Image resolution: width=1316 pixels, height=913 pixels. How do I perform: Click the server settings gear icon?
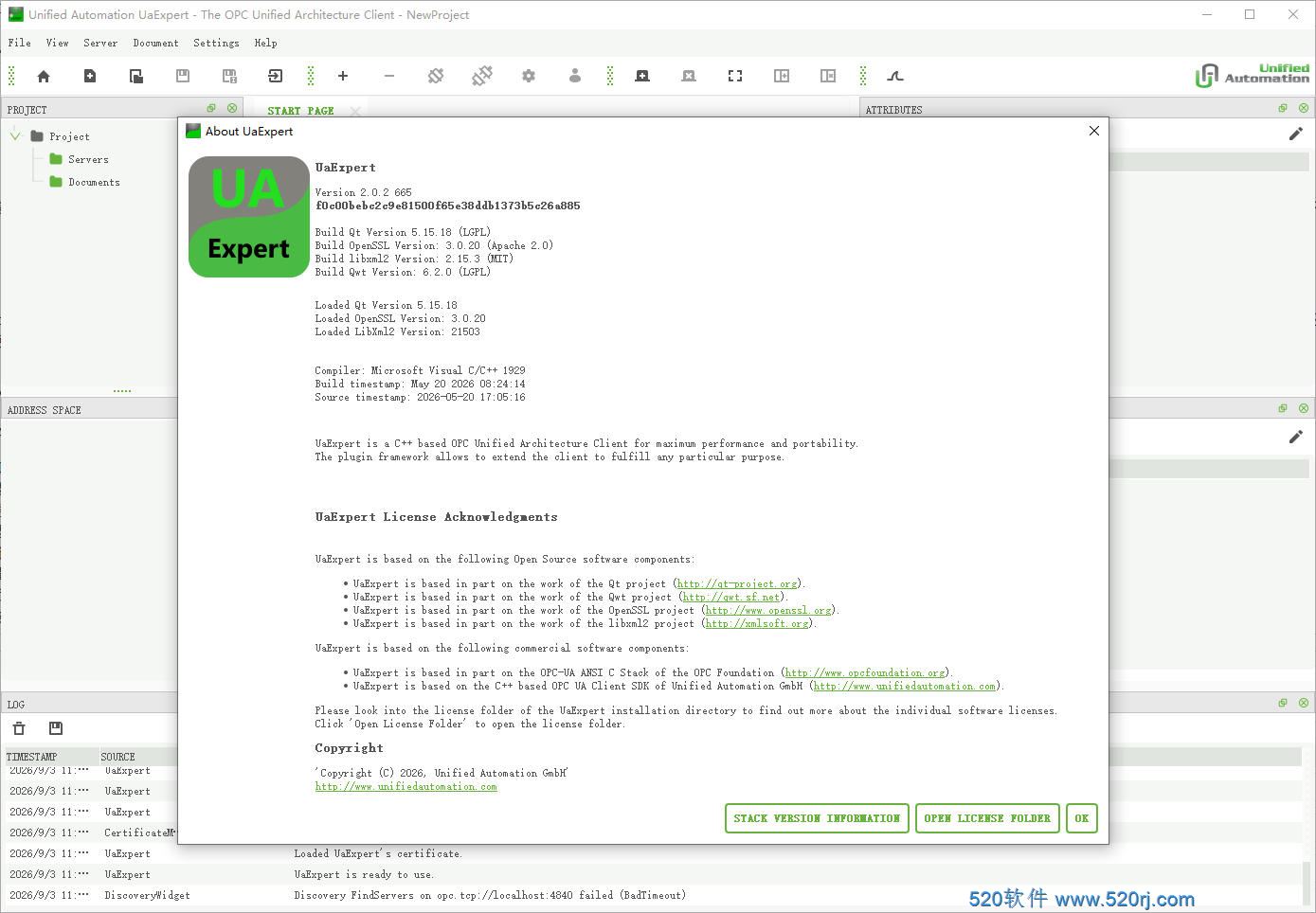click(x=529, y=76)
